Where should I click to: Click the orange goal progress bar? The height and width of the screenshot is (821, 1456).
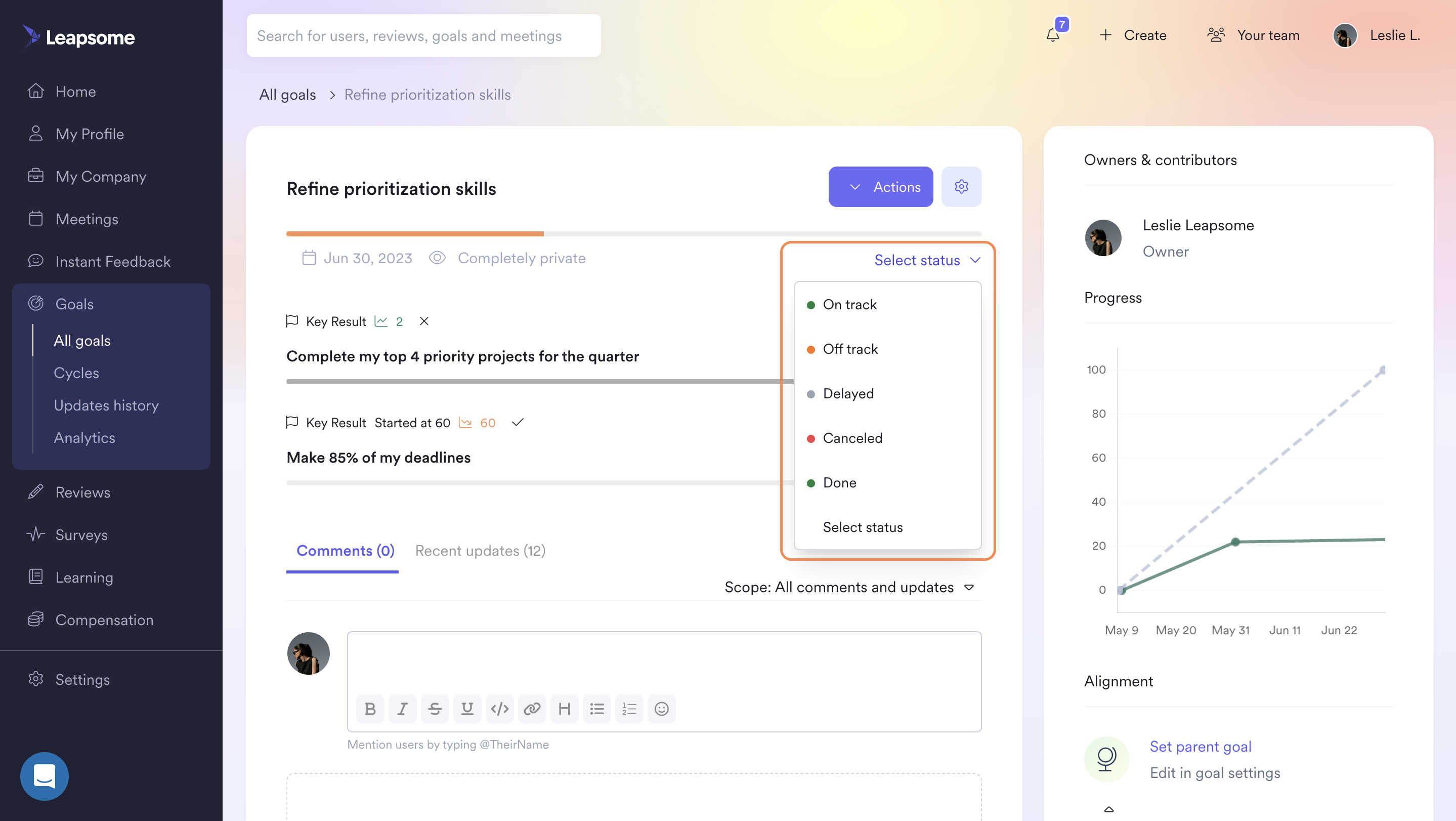click(x=415, y=233)
